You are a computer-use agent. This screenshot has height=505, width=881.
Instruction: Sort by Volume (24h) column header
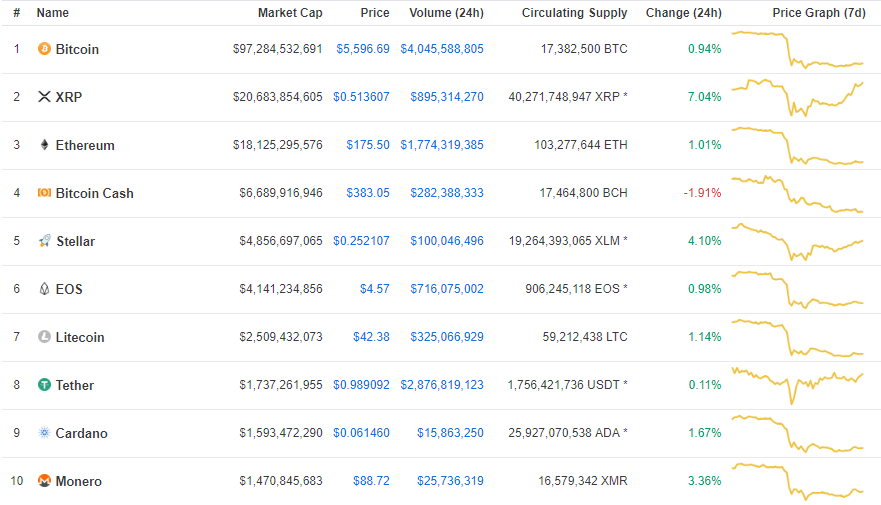[x=446, y=12]
